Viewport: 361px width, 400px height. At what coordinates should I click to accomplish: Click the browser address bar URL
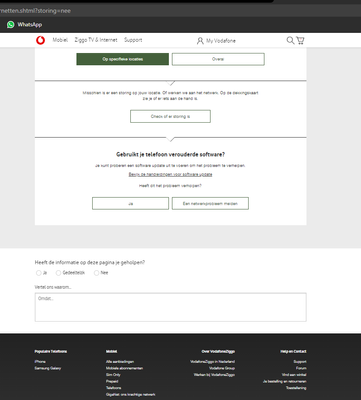pyautogui.click(x=35, y=11)
